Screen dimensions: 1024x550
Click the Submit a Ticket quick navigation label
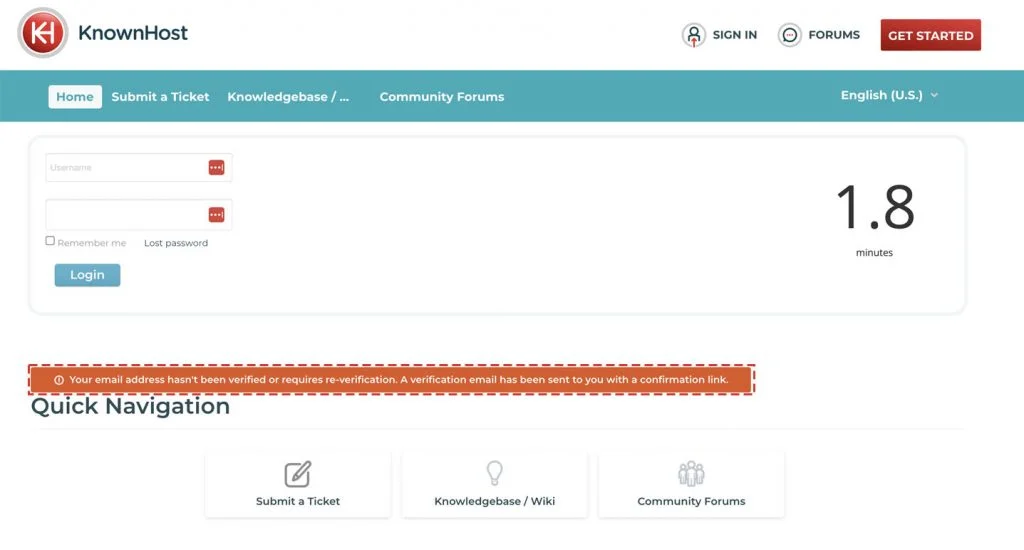coord(298,502)
